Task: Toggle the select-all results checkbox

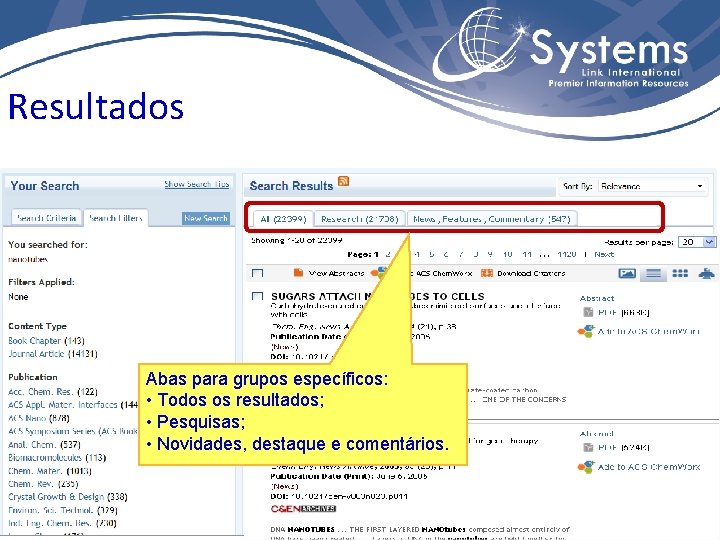Action: 258,274
